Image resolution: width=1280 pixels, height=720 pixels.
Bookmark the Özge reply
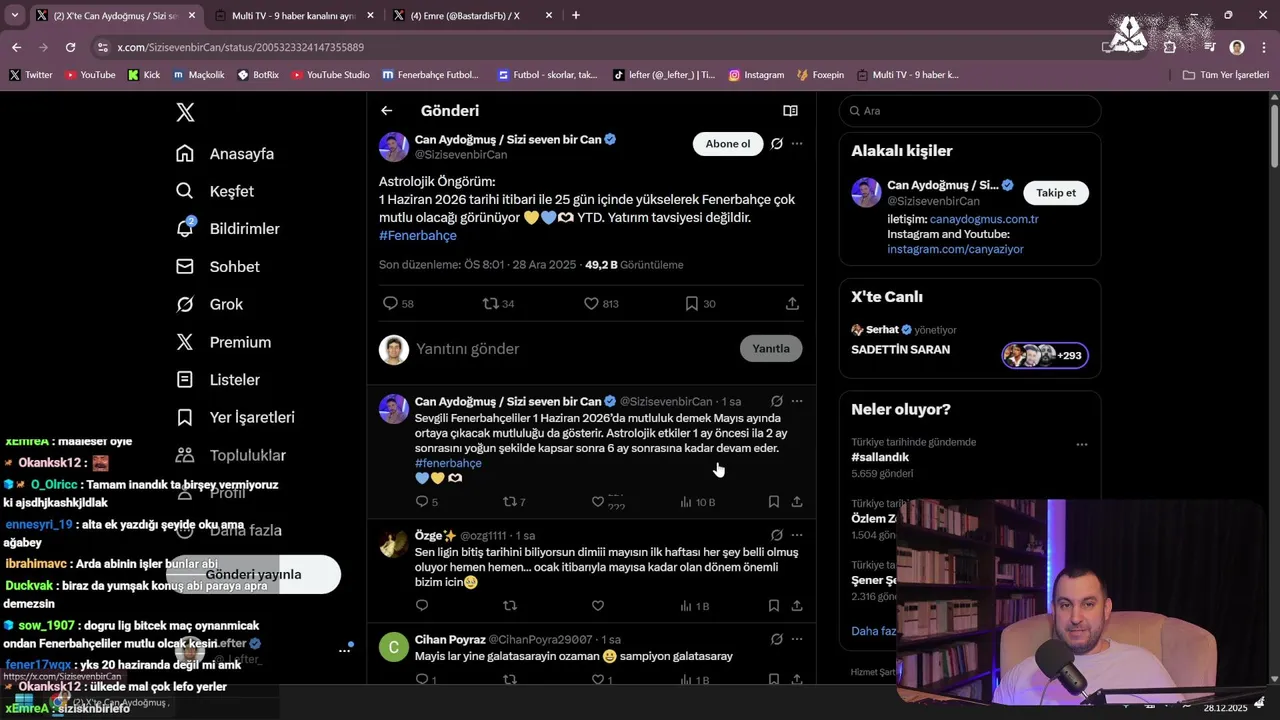[774, 606]
